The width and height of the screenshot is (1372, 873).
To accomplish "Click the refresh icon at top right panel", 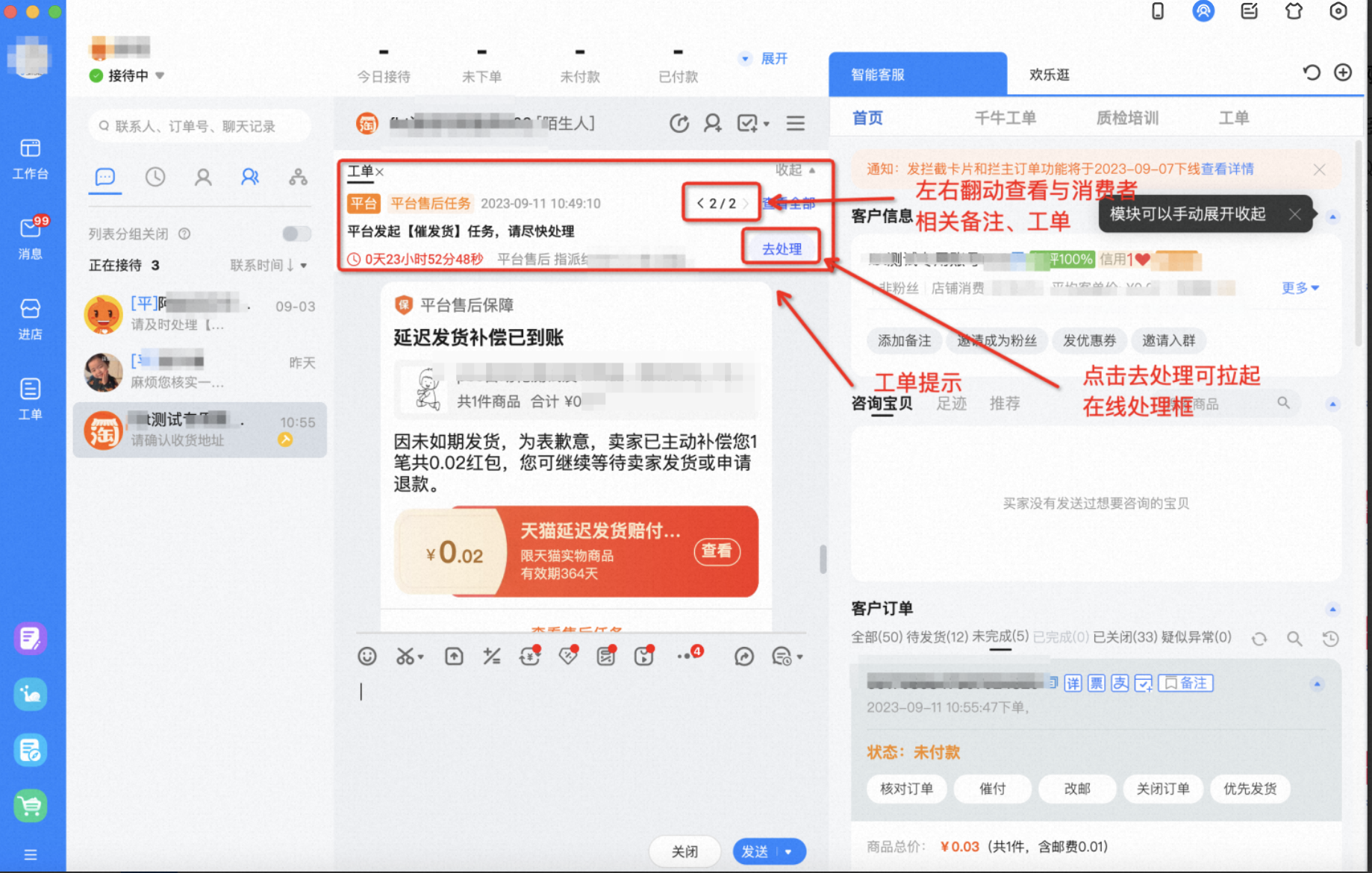I will tap(1312, 72).
